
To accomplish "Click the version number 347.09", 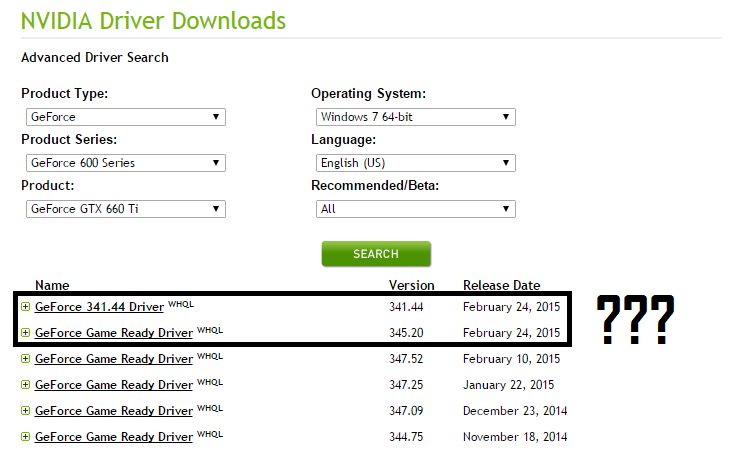I will tap(406, 411).
